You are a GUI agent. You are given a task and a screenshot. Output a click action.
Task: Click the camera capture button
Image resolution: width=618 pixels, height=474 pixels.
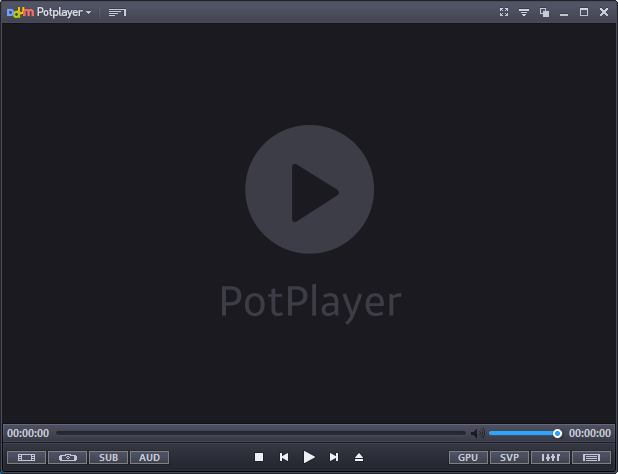coord(67,457)
